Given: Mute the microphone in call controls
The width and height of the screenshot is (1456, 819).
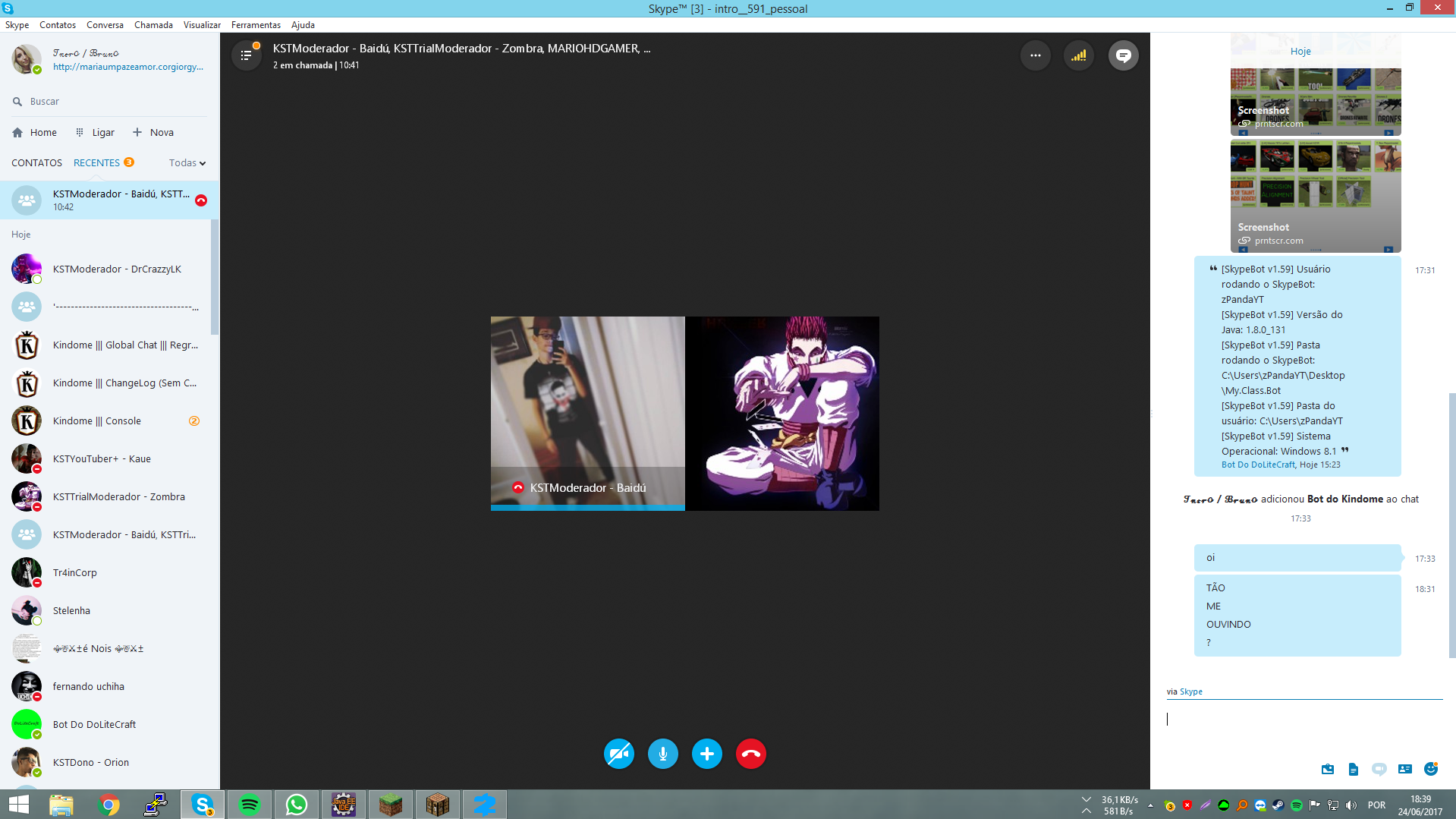Looking at the screenshot, I should click(662, 754).
